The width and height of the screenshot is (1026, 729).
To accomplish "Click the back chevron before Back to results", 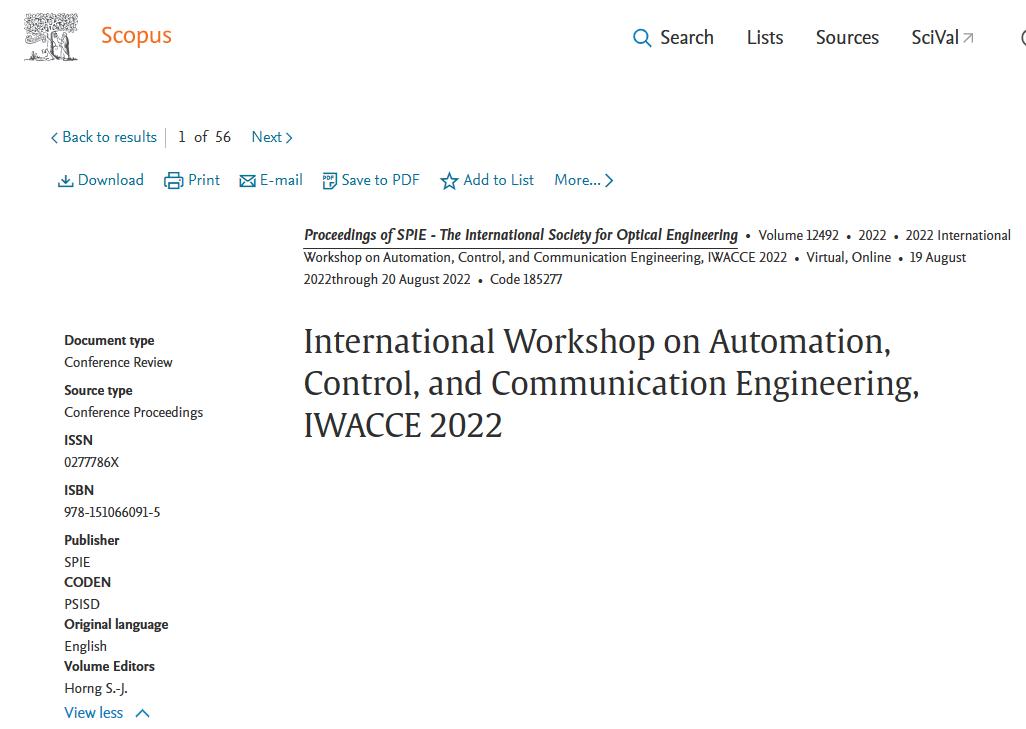I will (54, 138).
